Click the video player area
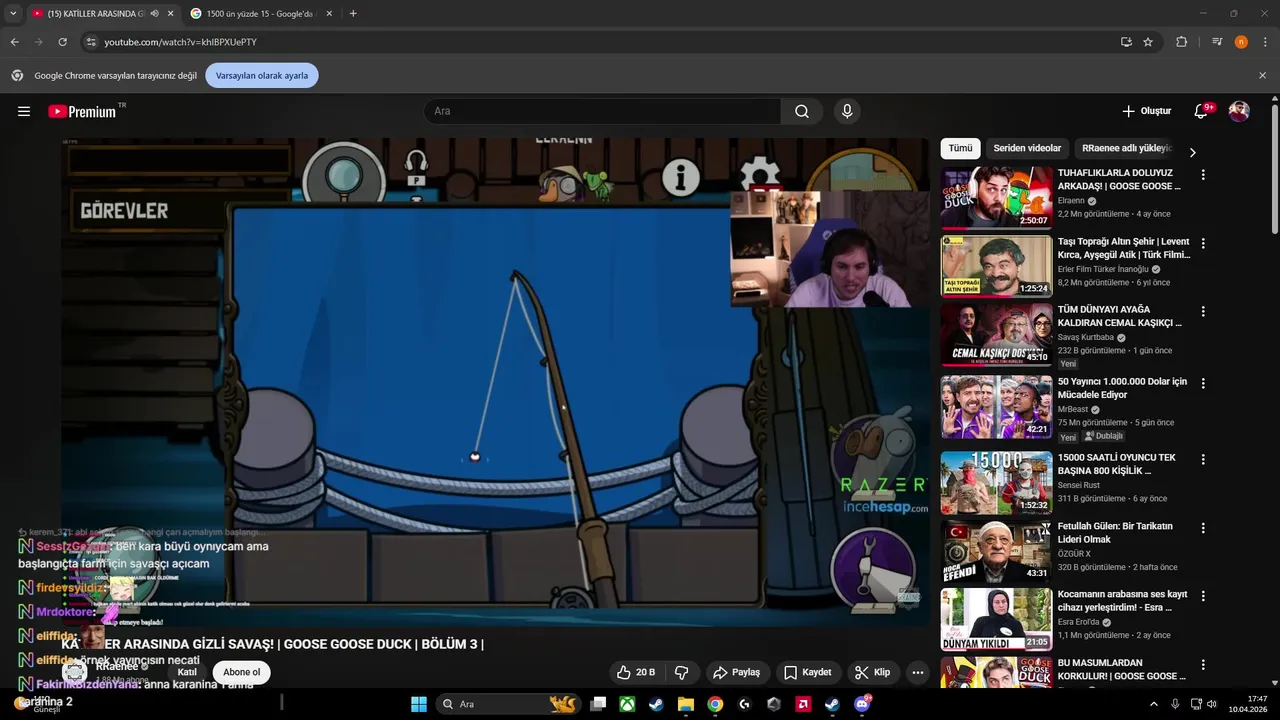The width and height of the screenshot is (1280, 720). click(x=496, y=382)
